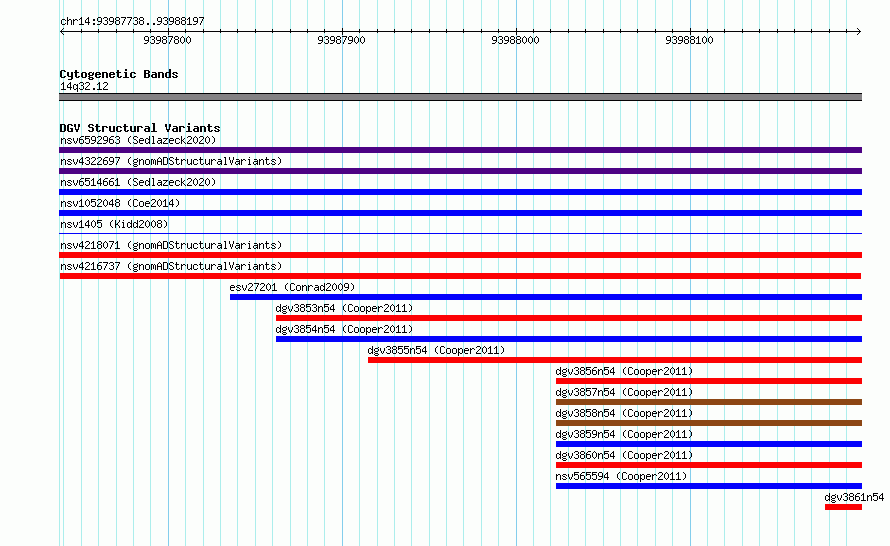Open the dgv3858n54 (Cooper2011) variant

pos(624,413)
